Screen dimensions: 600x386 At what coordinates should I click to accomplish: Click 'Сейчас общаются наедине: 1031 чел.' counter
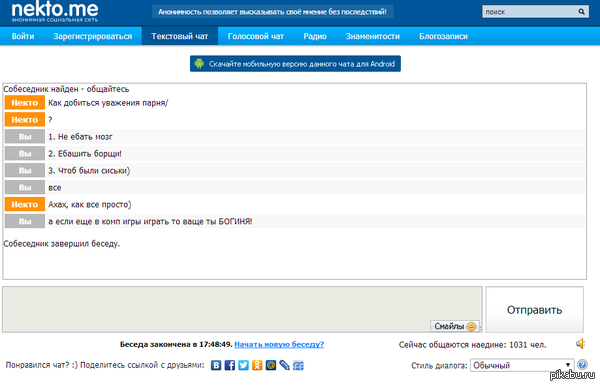[x=473, y=345]
